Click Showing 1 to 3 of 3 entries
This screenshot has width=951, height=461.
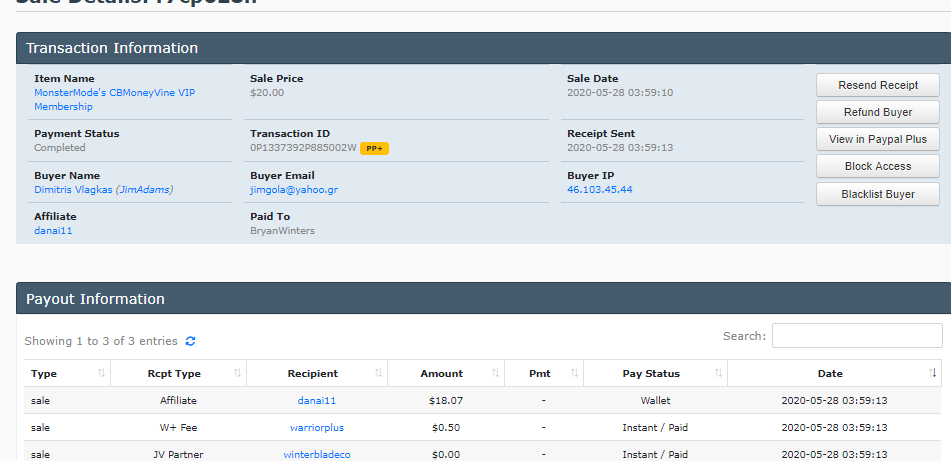pos(101,341)
